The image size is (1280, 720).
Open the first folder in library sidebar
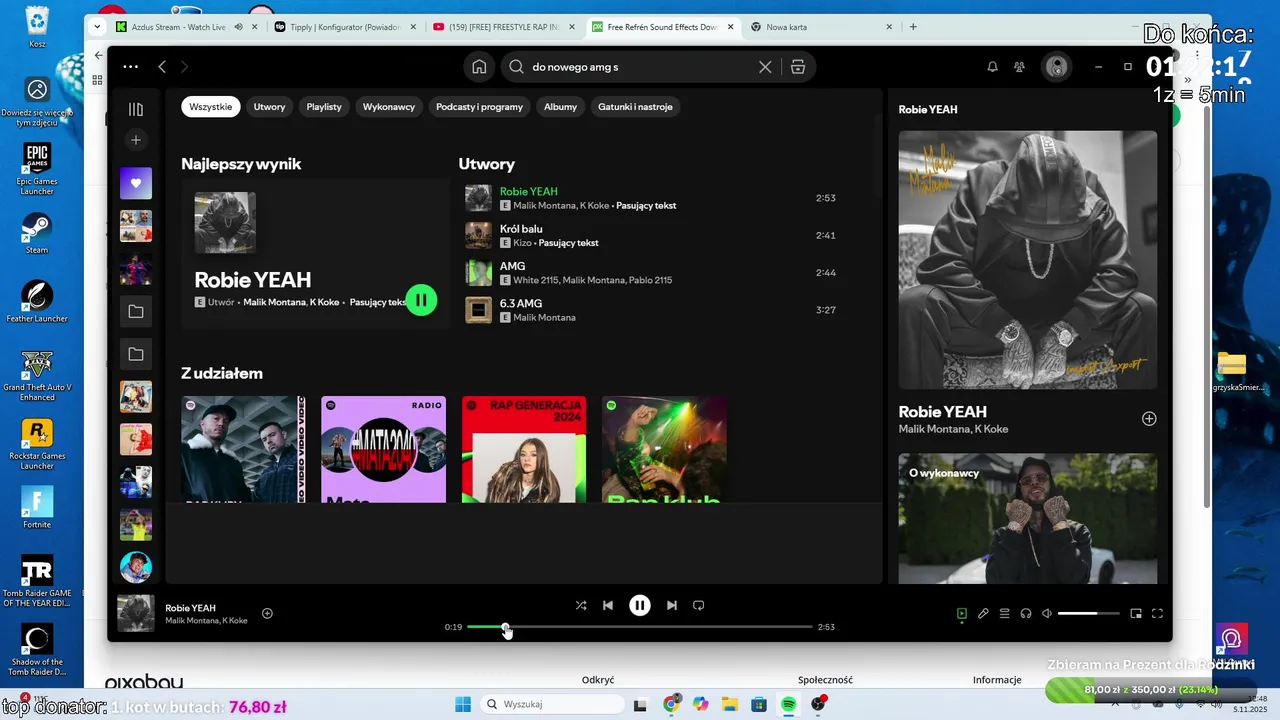click(136, 311)
